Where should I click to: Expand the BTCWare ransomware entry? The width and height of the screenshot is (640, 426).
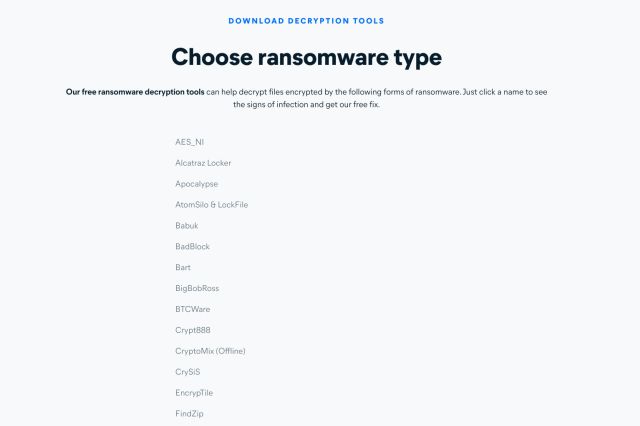(x=192, y=309)
